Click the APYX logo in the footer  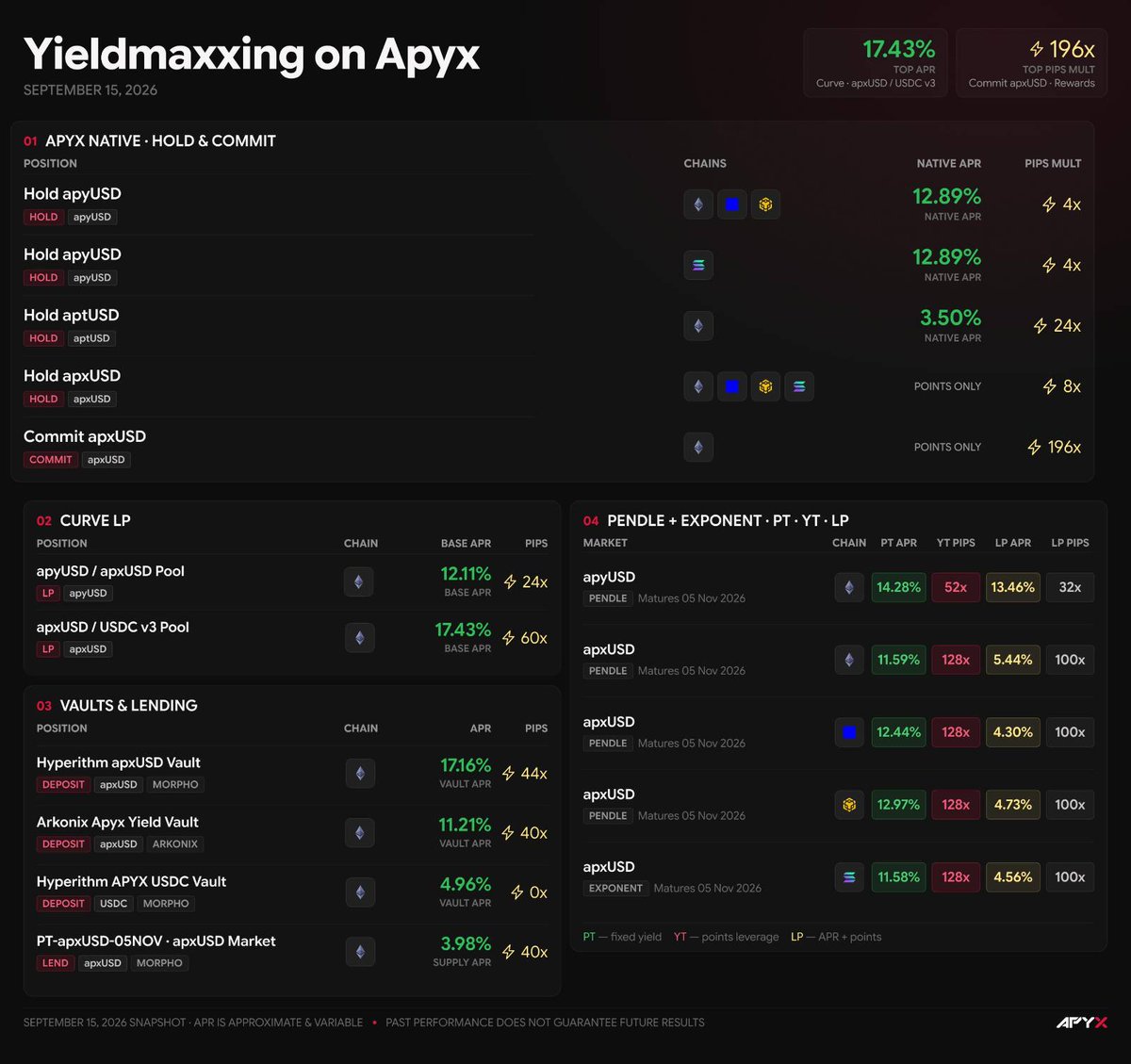[x=1081, y=1023]
